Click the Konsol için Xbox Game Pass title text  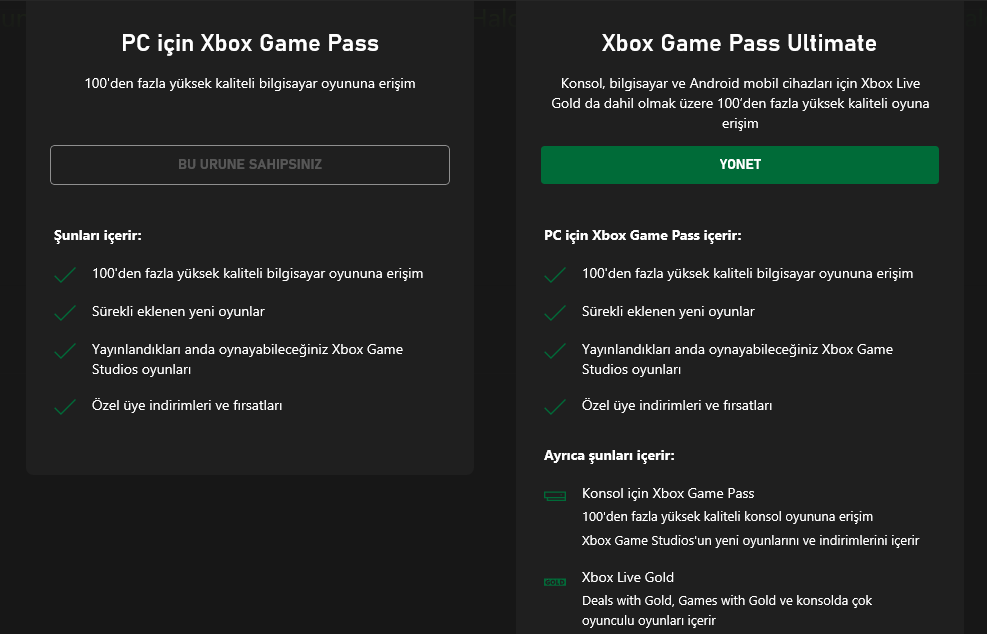coord(668,494)
